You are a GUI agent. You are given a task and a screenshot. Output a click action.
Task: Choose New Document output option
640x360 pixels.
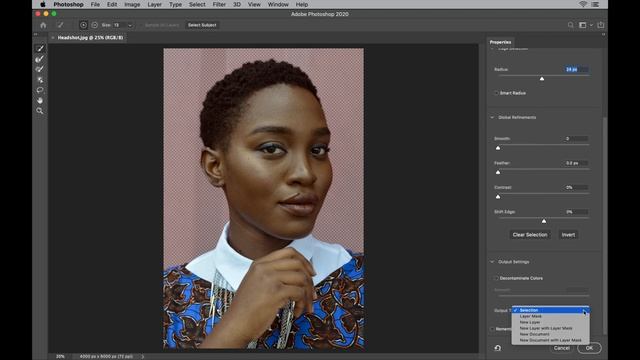550,334
